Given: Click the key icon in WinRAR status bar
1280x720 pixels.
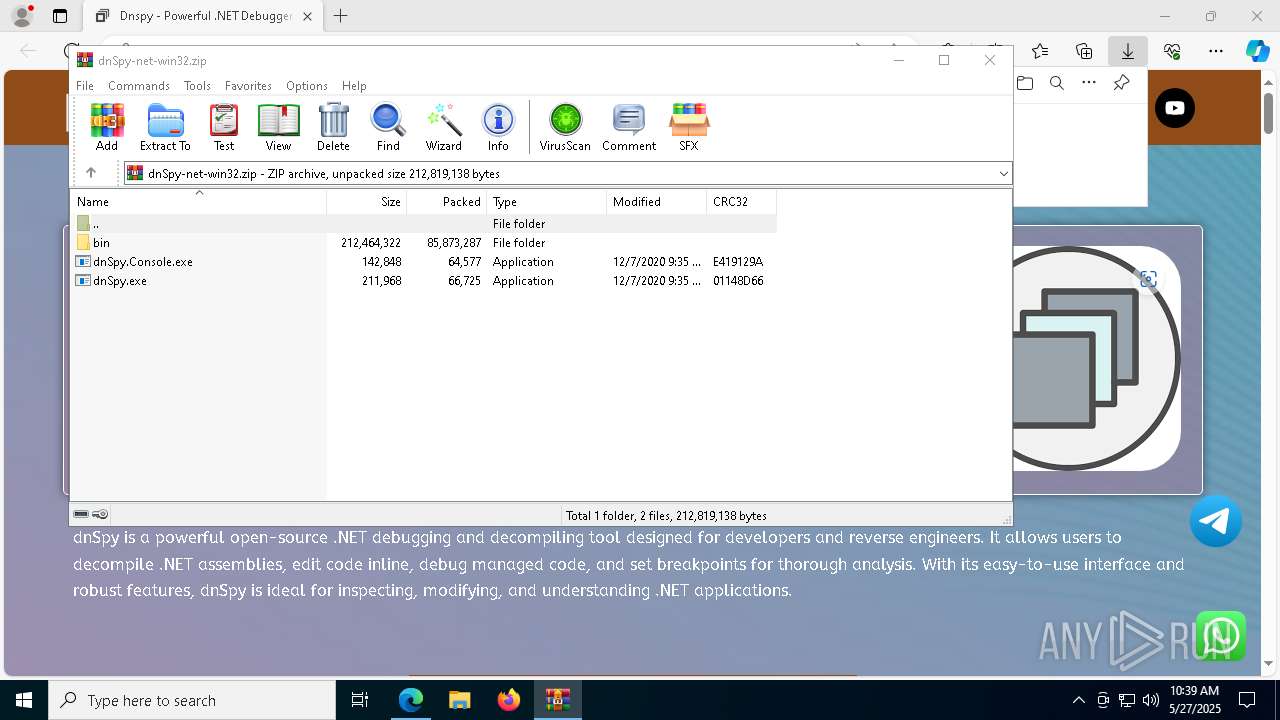Looking at the screenshot, I should [100, 514].
